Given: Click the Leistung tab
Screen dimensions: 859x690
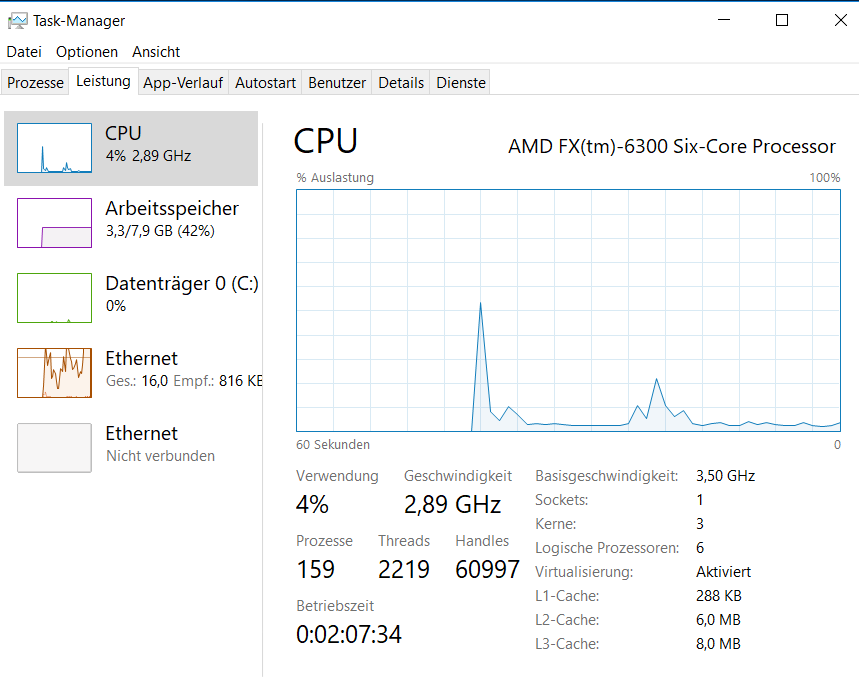Looking at the screenshot, I should tap(103, 82).
